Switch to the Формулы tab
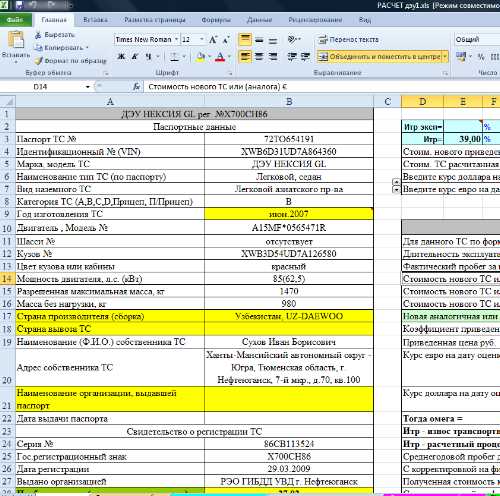 click(216, 20)
